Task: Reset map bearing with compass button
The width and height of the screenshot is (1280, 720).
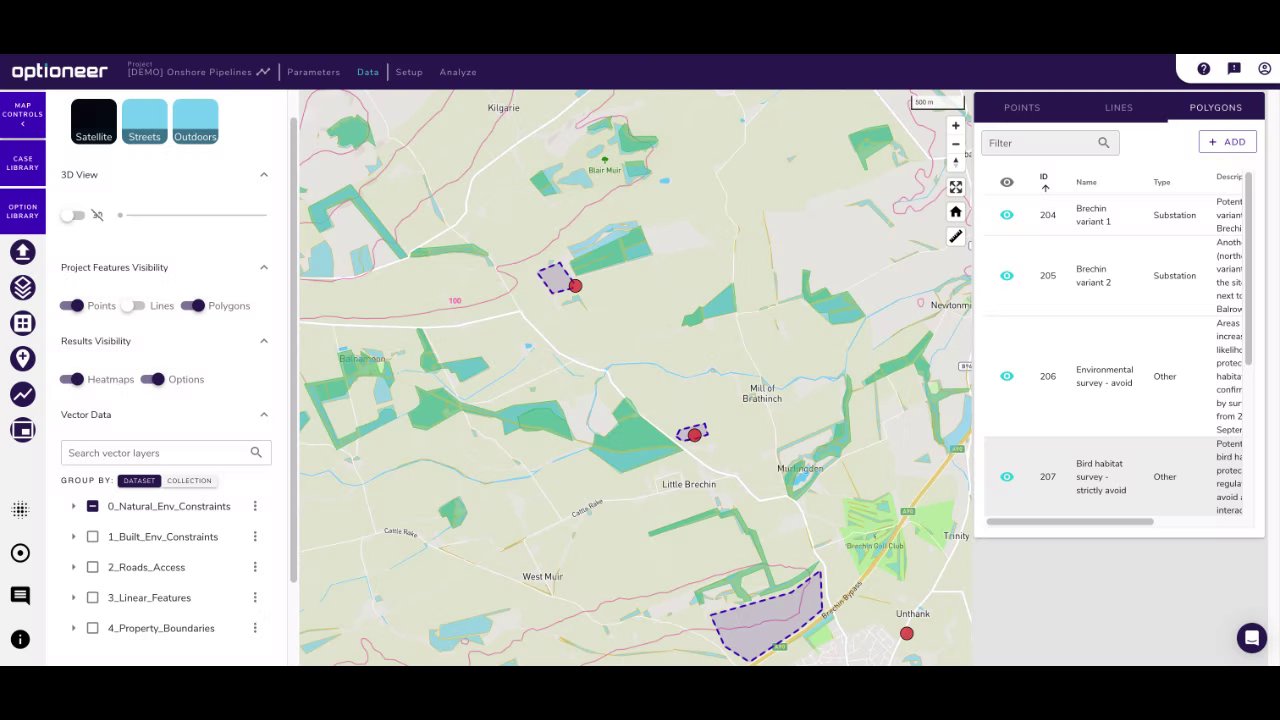Action: tap(956, 162)
